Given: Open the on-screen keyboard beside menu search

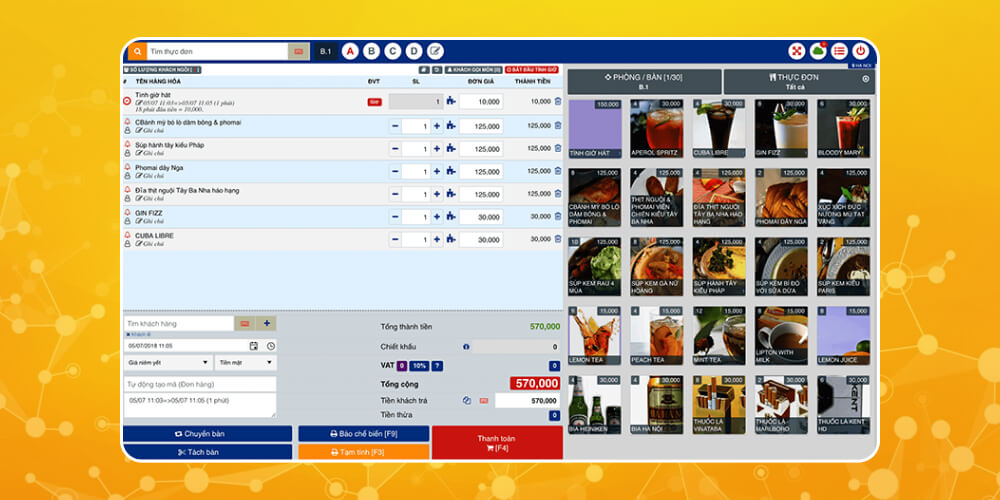Looking at the screenshot, I should point(298,51).
